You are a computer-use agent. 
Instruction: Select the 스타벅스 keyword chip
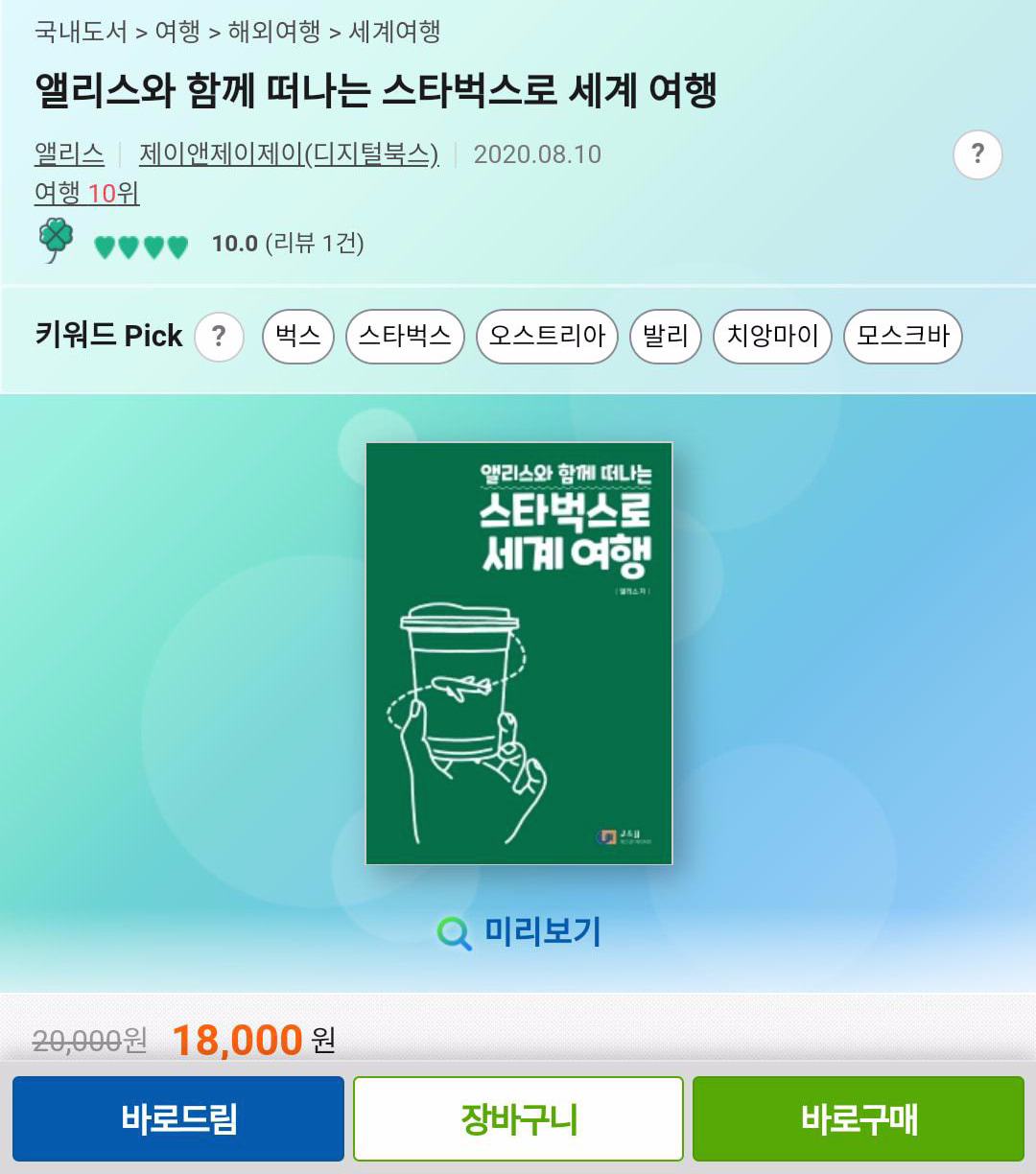click(405, 337)
